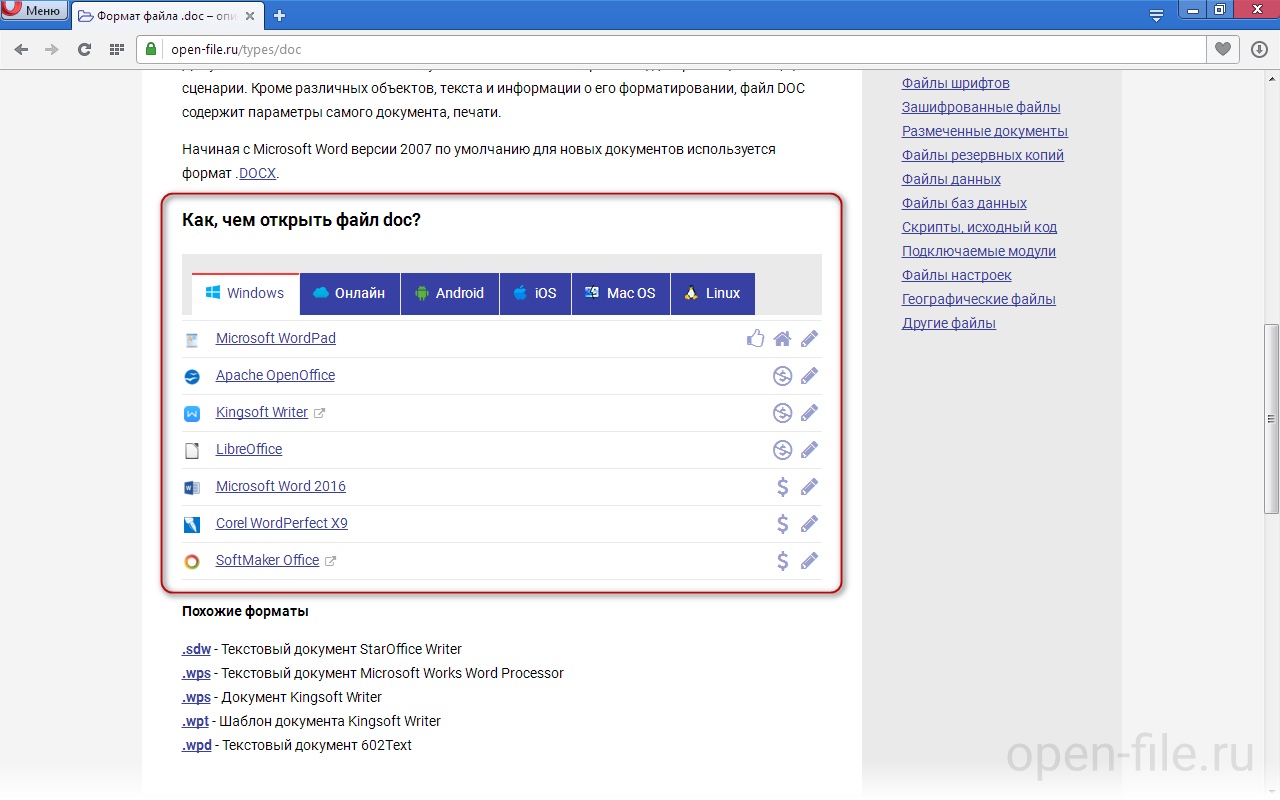The width and height of the screenshot is (1280, 800).
Task: Click the dollar icon for SoftMaker Office
Action: click(x=783, y=560)
